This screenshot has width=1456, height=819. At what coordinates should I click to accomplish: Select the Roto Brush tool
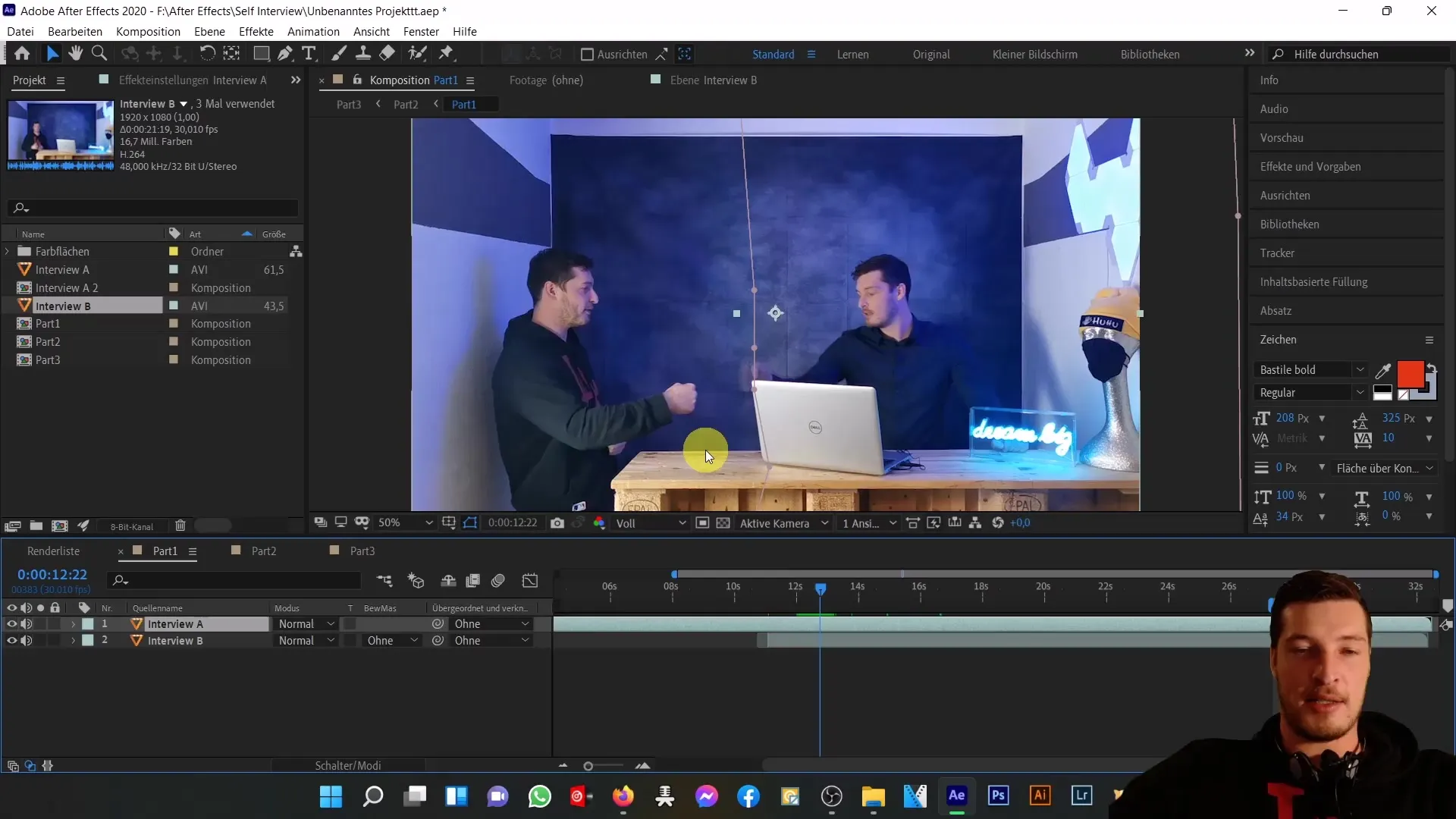(x=417, y=54)
